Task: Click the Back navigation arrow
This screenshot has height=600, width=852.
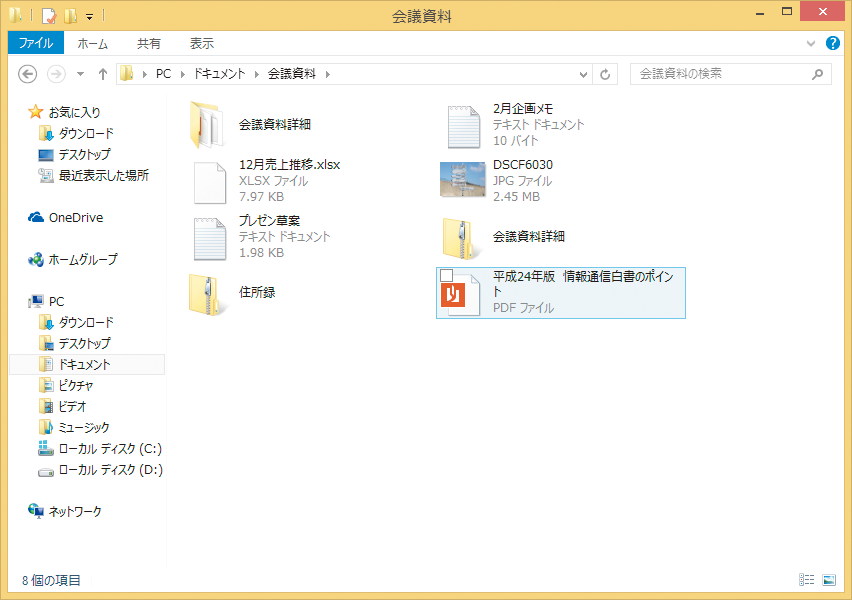Action: [28, 74]
